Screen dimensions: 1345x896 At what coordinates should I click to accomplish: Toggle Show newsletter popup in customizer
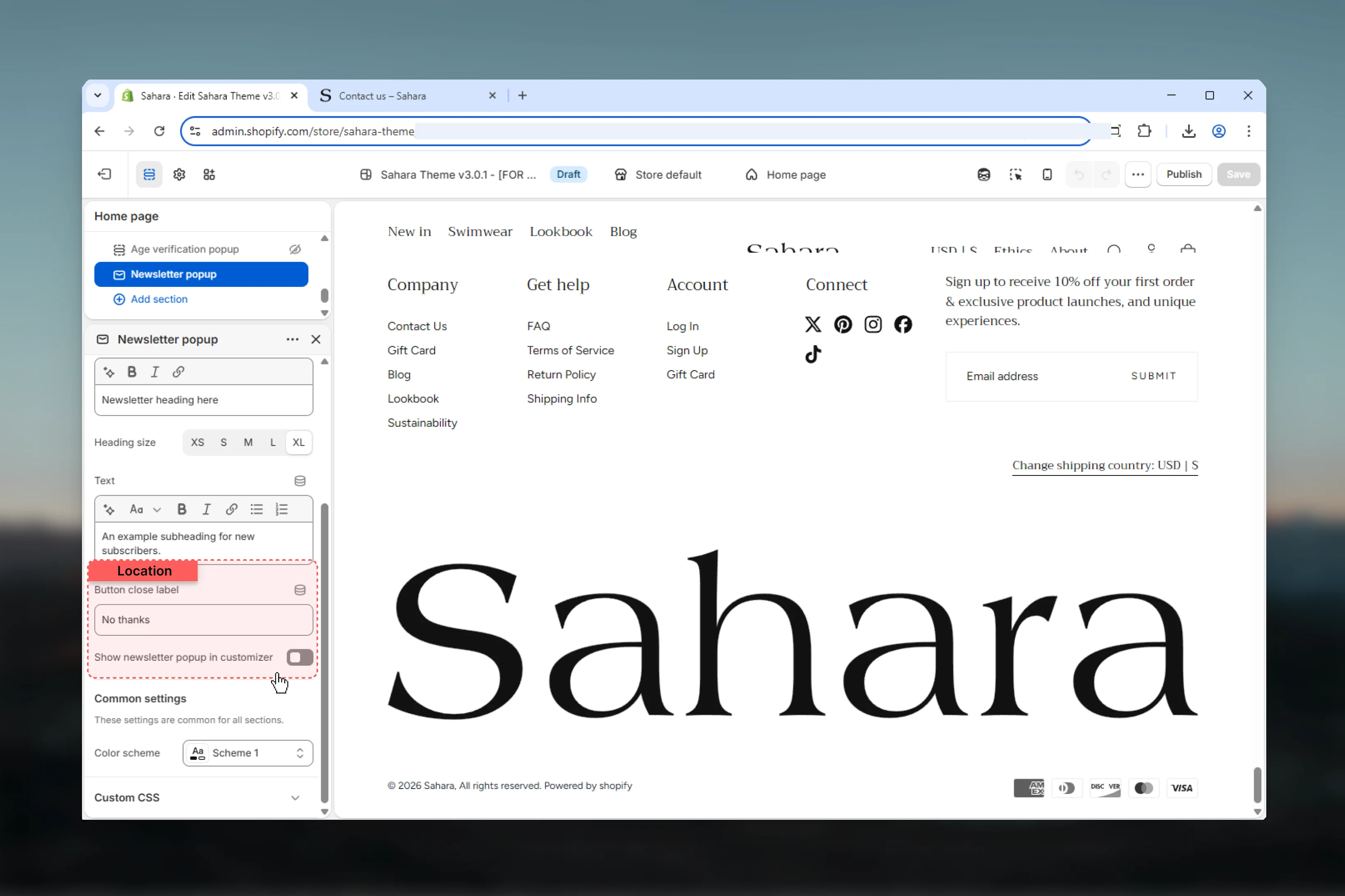[x=299, y=657]
